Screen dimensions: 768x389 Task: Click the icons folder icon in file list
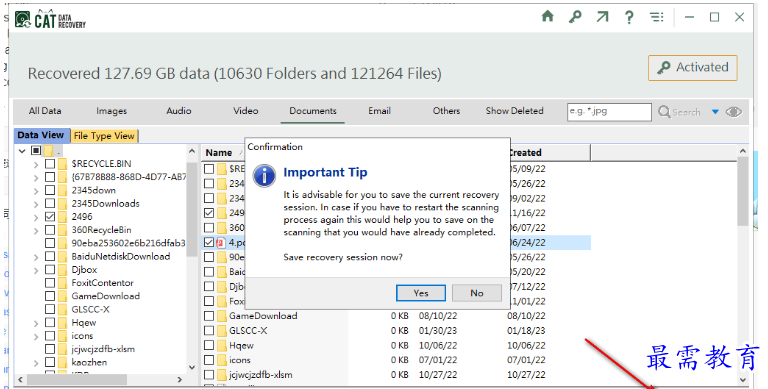pos(222,360)
